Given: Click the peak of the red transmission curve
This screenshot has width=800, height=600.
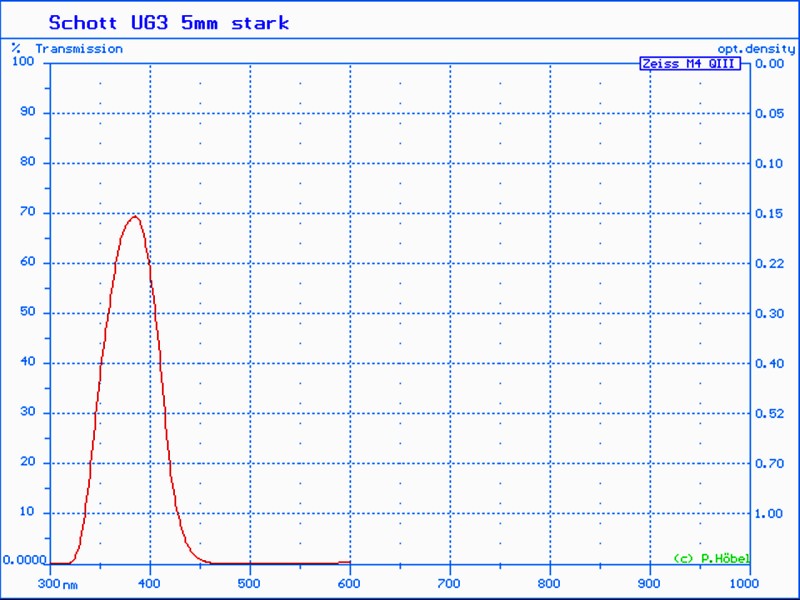Looking at the screenshot, I should point(135,216).
